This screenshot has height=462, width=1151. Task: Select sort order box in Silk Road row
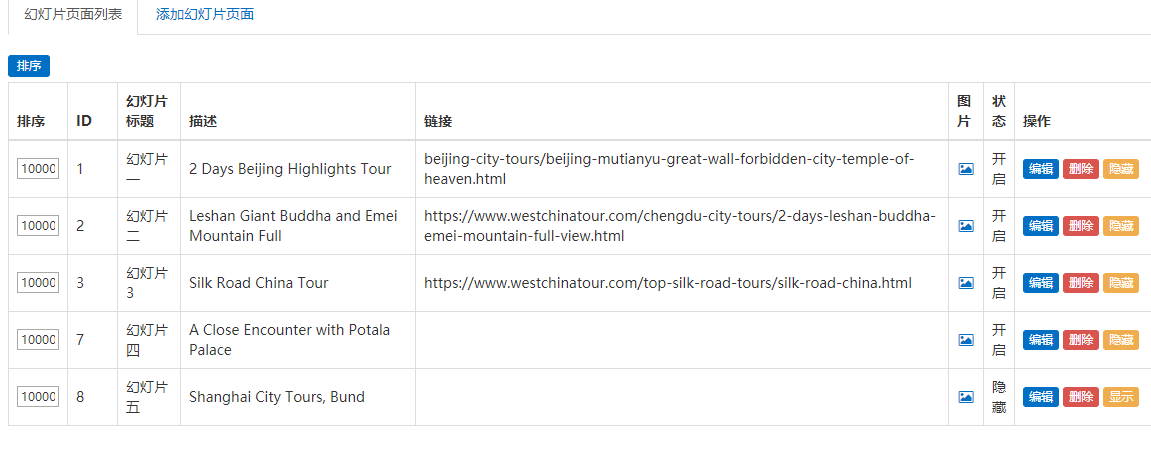pyautogui.click(x=38, y=283)
